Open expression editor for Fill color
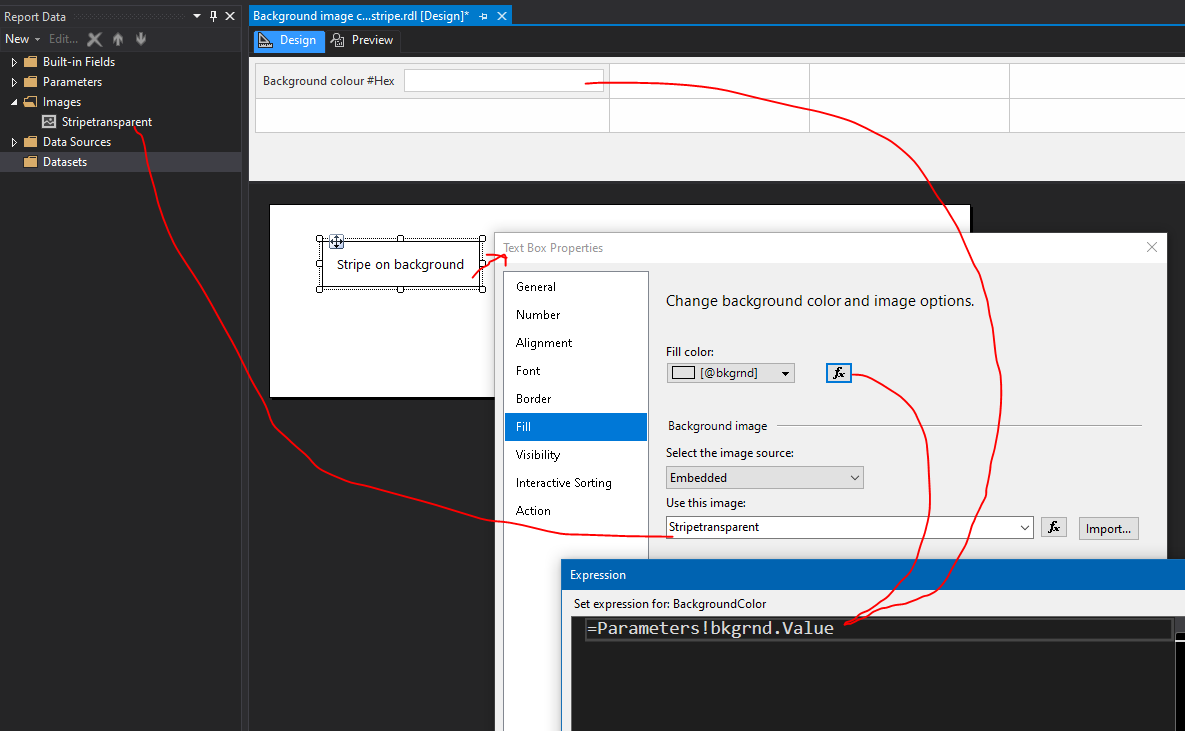The image size is (1185, 731). coord(839,373)
